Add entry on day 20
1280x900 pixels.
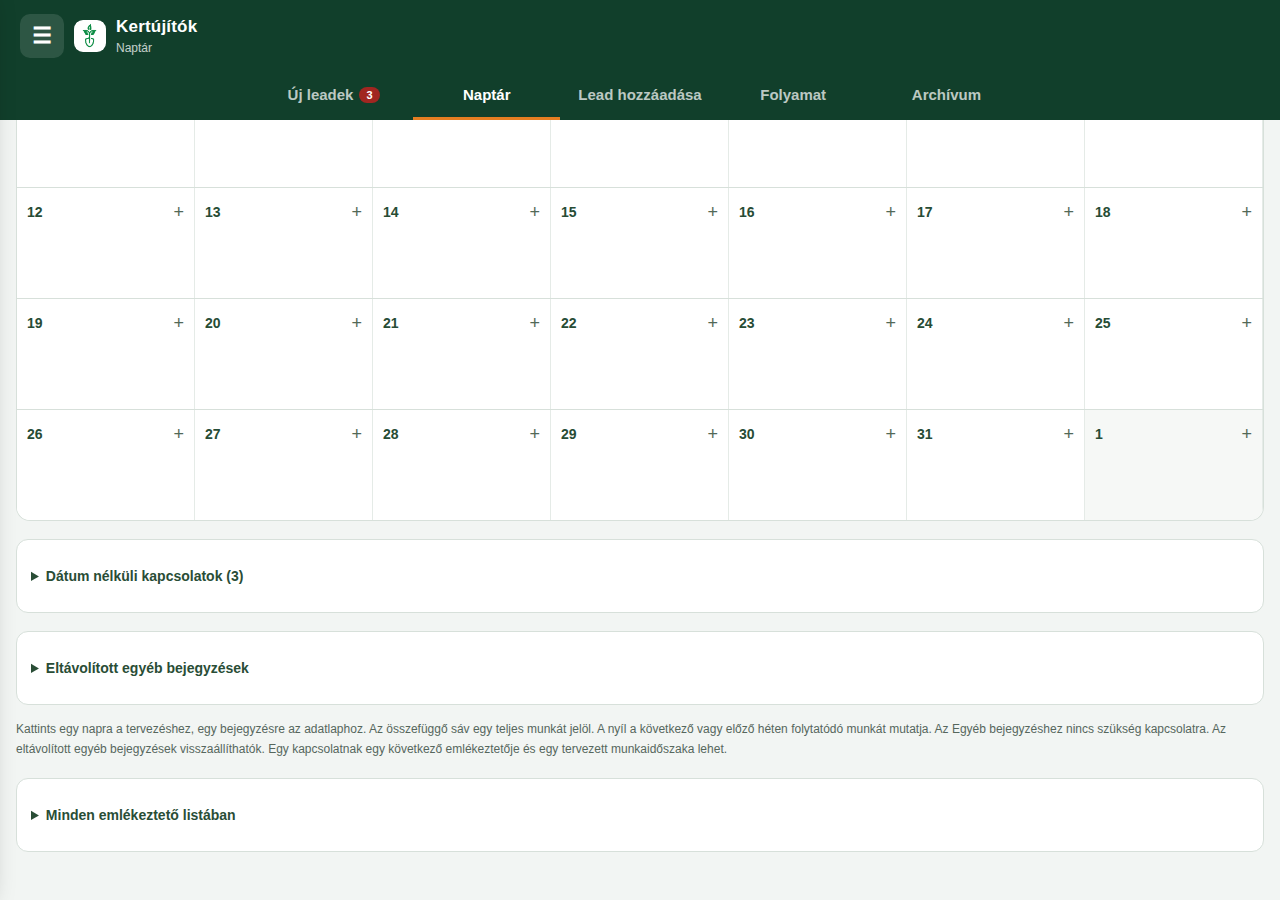point(357,323)
